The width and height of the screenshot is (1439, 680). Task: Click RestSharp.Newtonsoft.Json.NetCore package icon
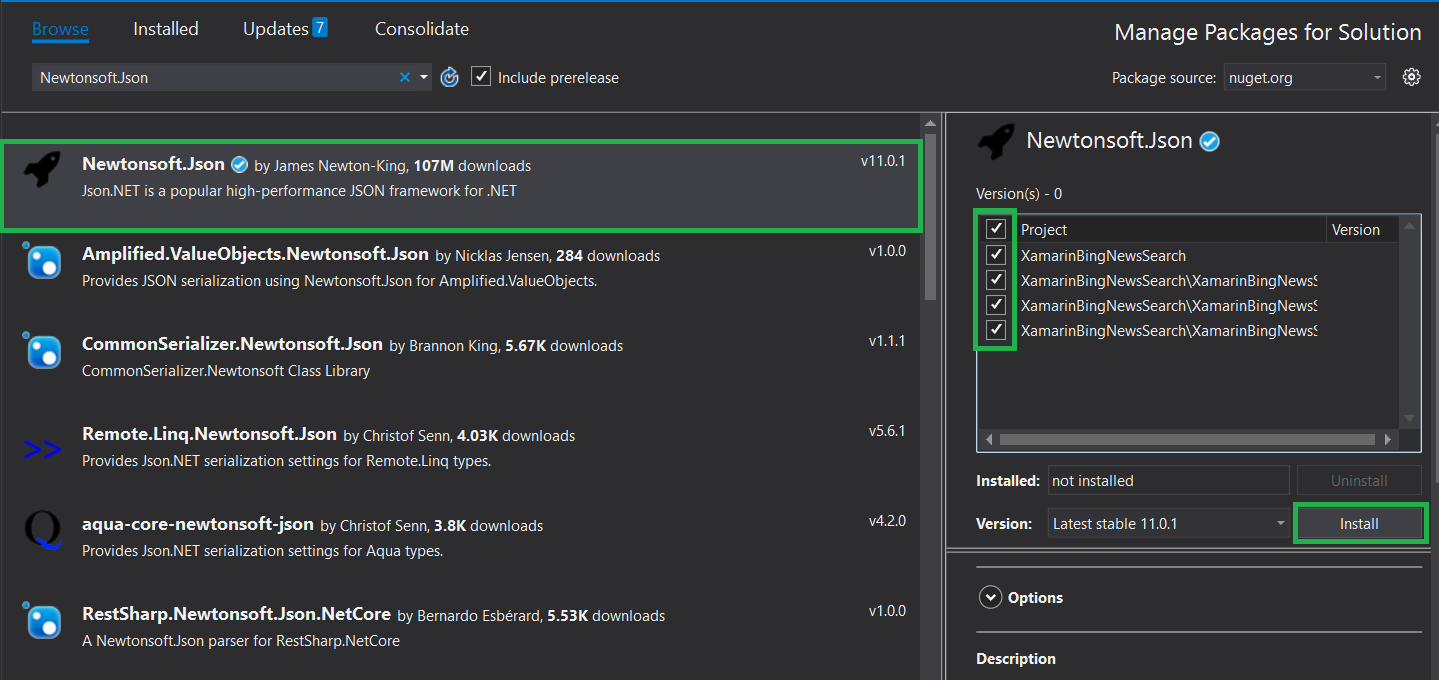pos(42,622)
